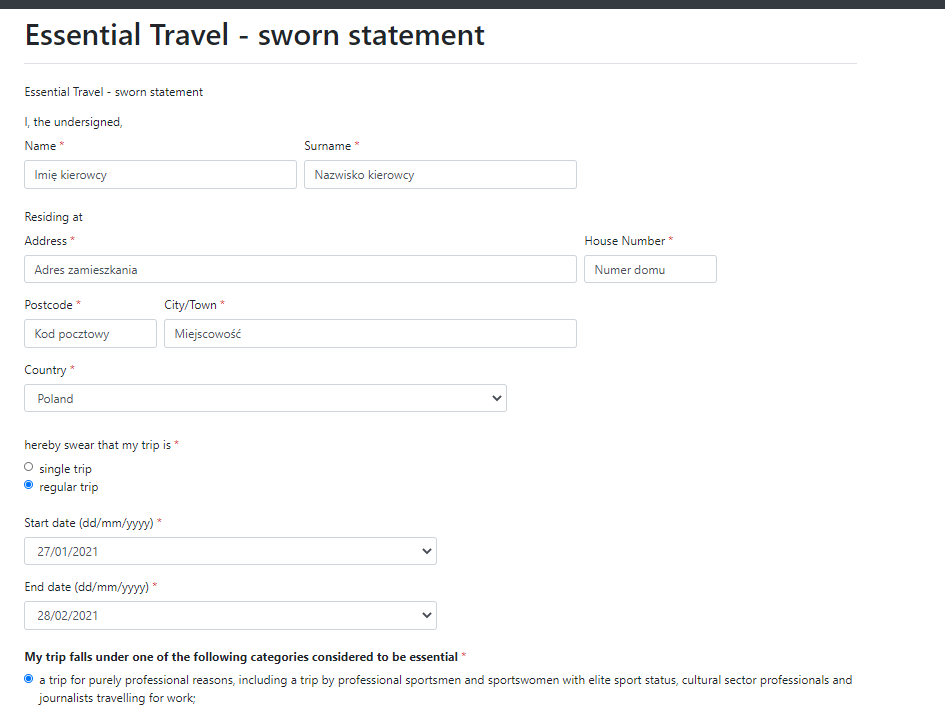Click the Name field label
The height and width of the screenshot is (710, 945).
[x=40, y=146]
